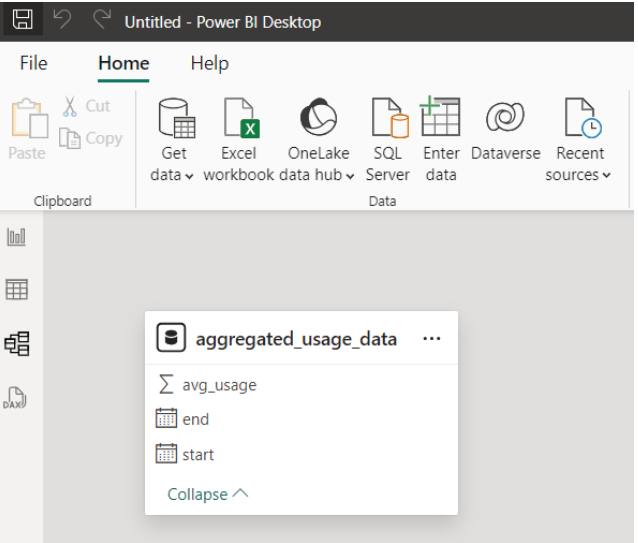Select the aggregated_usage_data table title
This screenshot has height=543, width=638.
296,339
